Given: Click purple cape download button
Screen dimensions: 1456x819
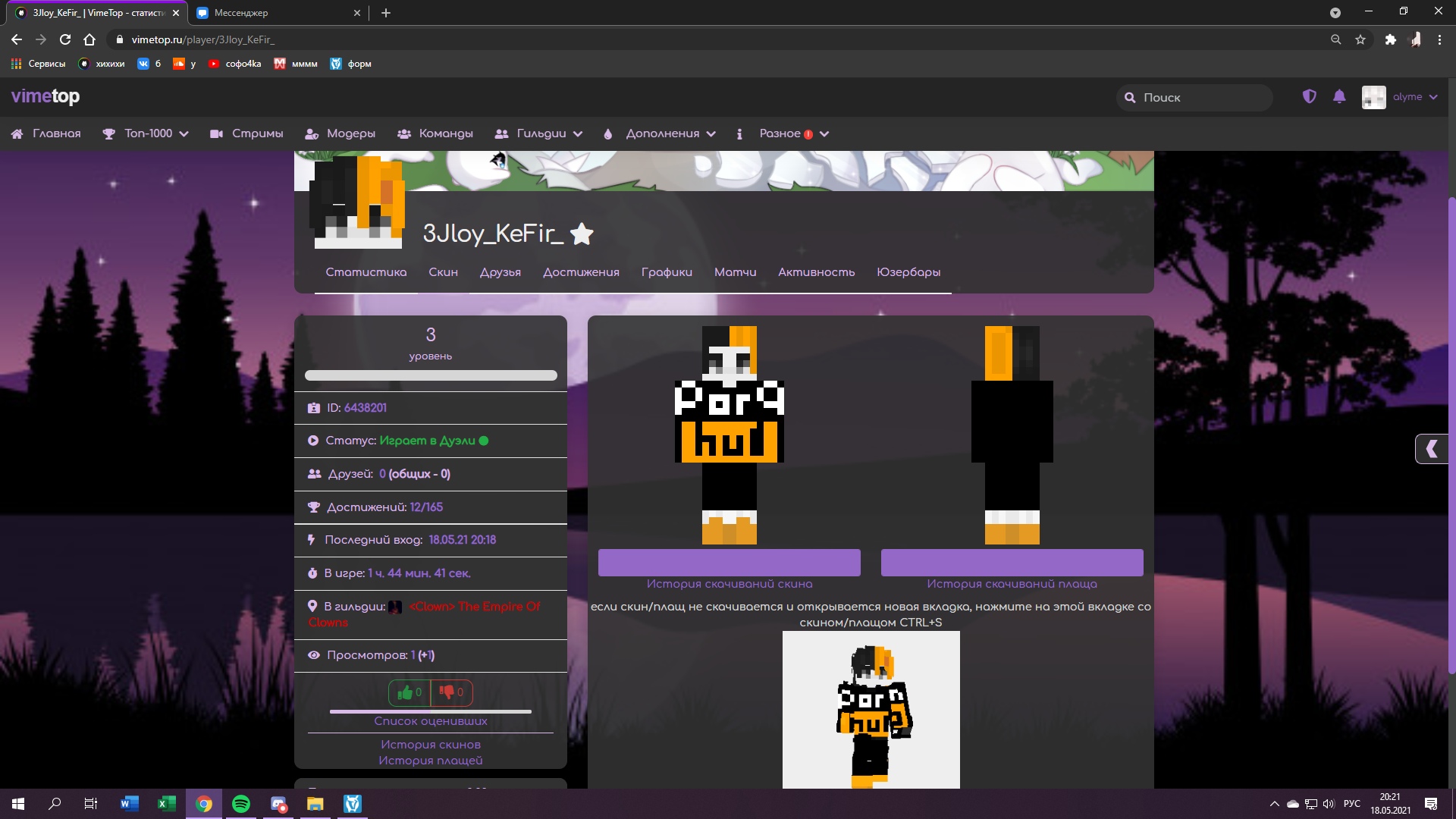Looking at the screenshot, I should click(1012, 563).
